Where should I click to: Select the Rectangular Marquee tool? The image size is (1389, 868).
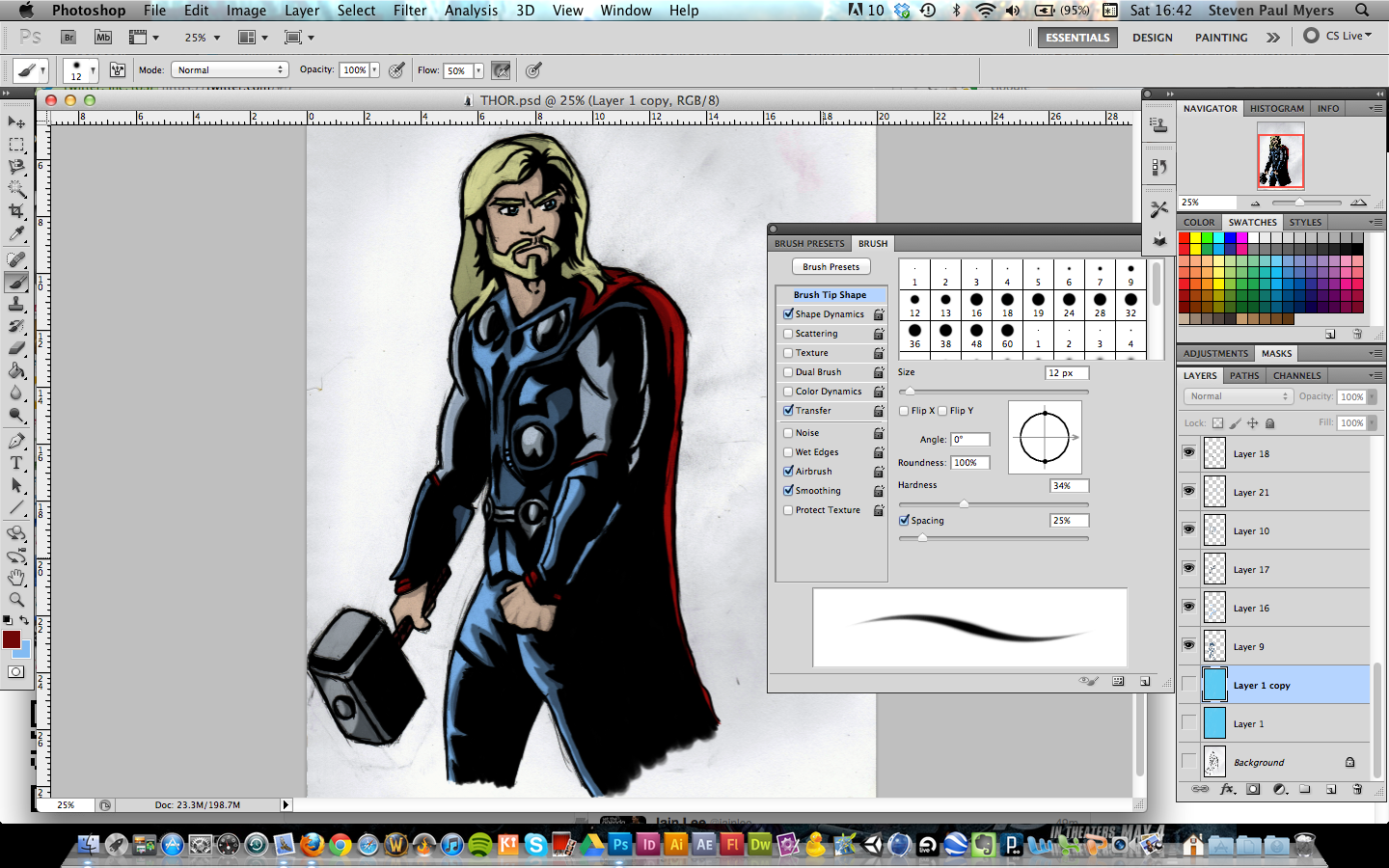point(16,145)
